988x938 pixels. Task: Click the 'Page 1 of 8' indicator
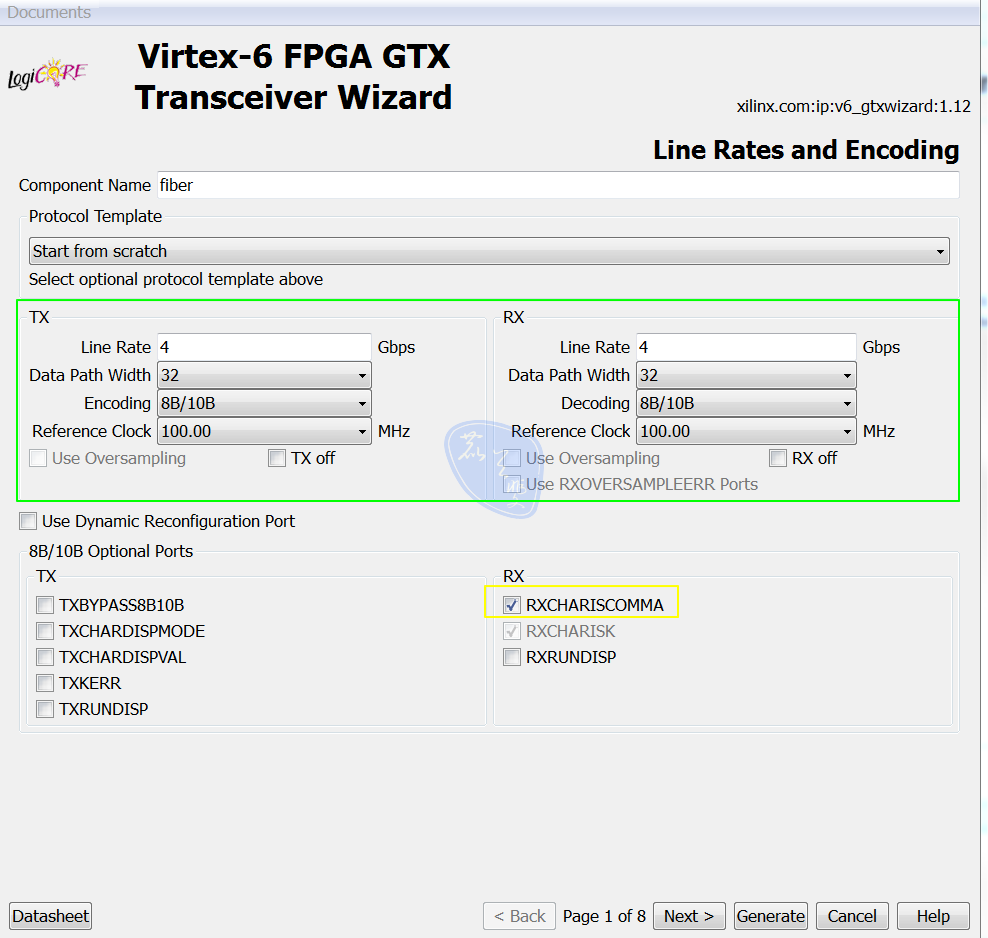[x=604, y=916]
